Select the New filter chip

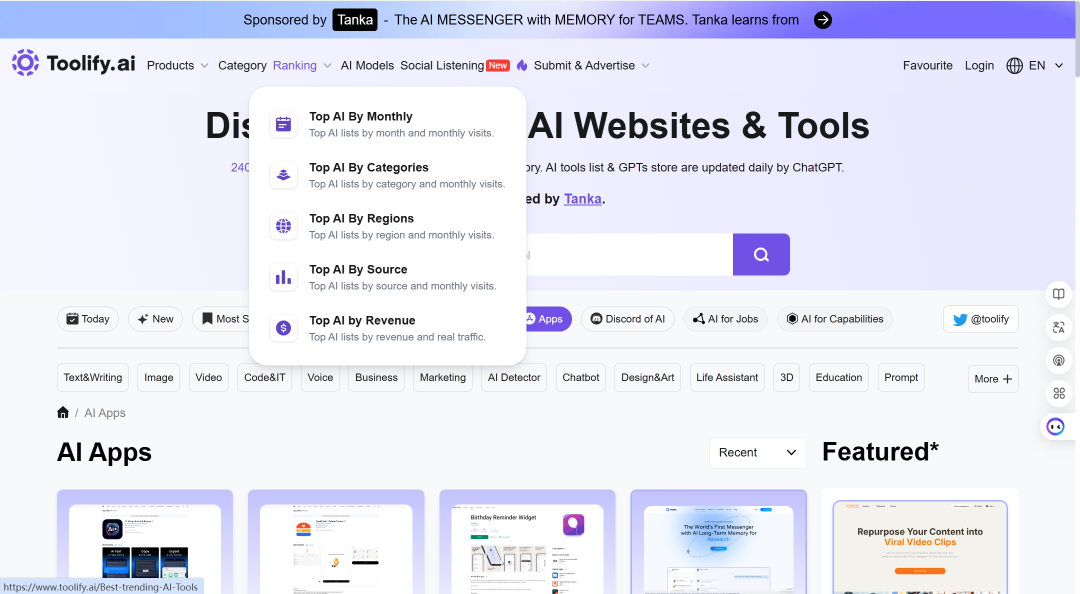156,319
